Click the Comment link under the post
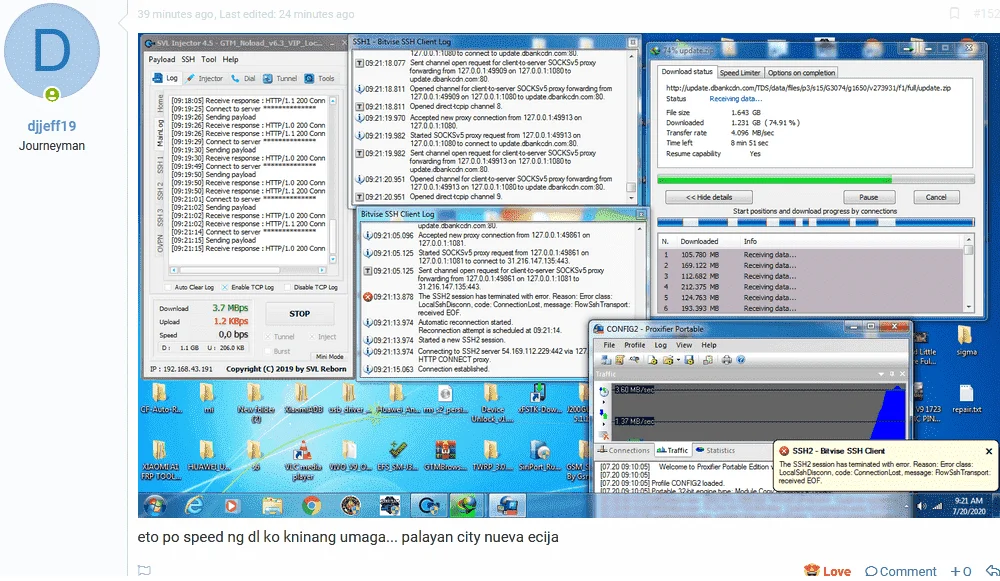Image resolution: width=1000 pixels, height=581 pixels. pos(901,571)
